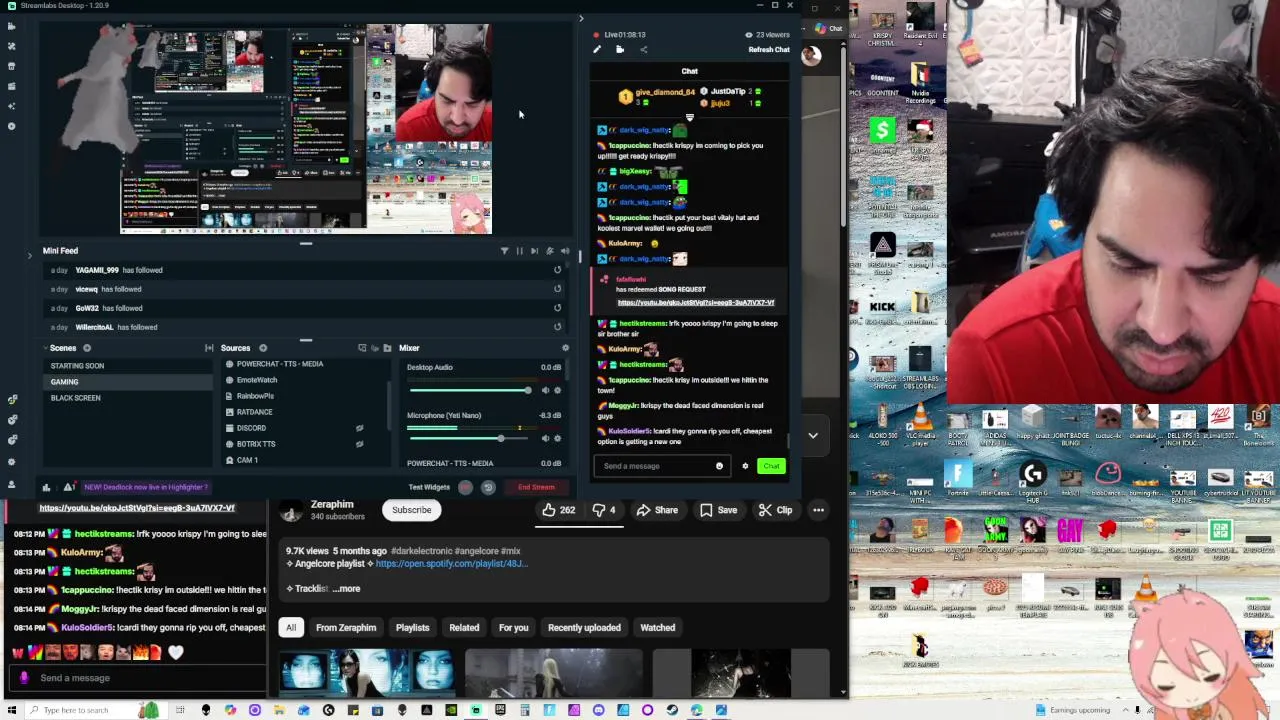Select the POWERCHAT - TTS - MEDIA source

click(x=280, y=364)
